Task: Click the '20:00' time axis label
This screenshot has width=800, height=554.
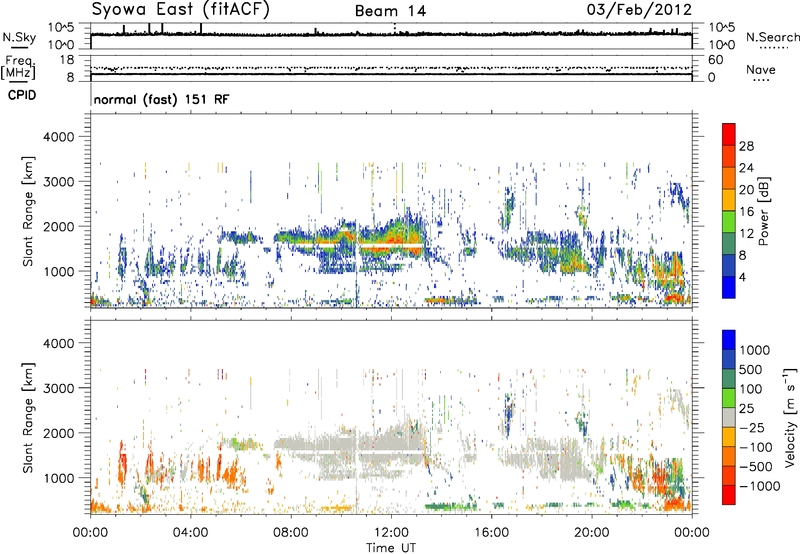Action: [x=591, y=533]
